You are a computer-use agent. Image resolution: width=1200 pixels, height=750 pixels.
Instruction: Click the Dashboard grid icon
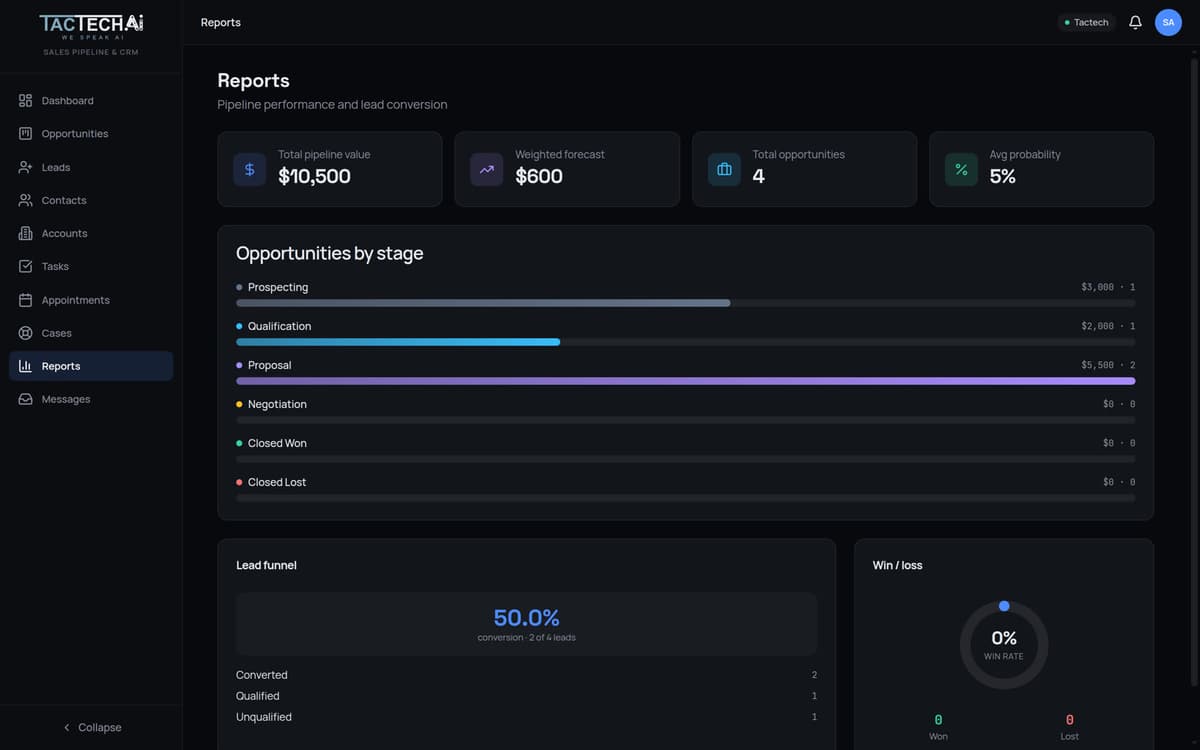point(26,101)
